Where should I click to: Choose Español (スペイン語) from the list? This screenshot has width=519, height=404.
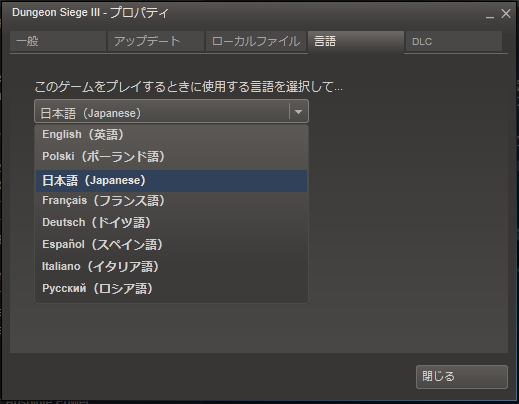(171, 245)
